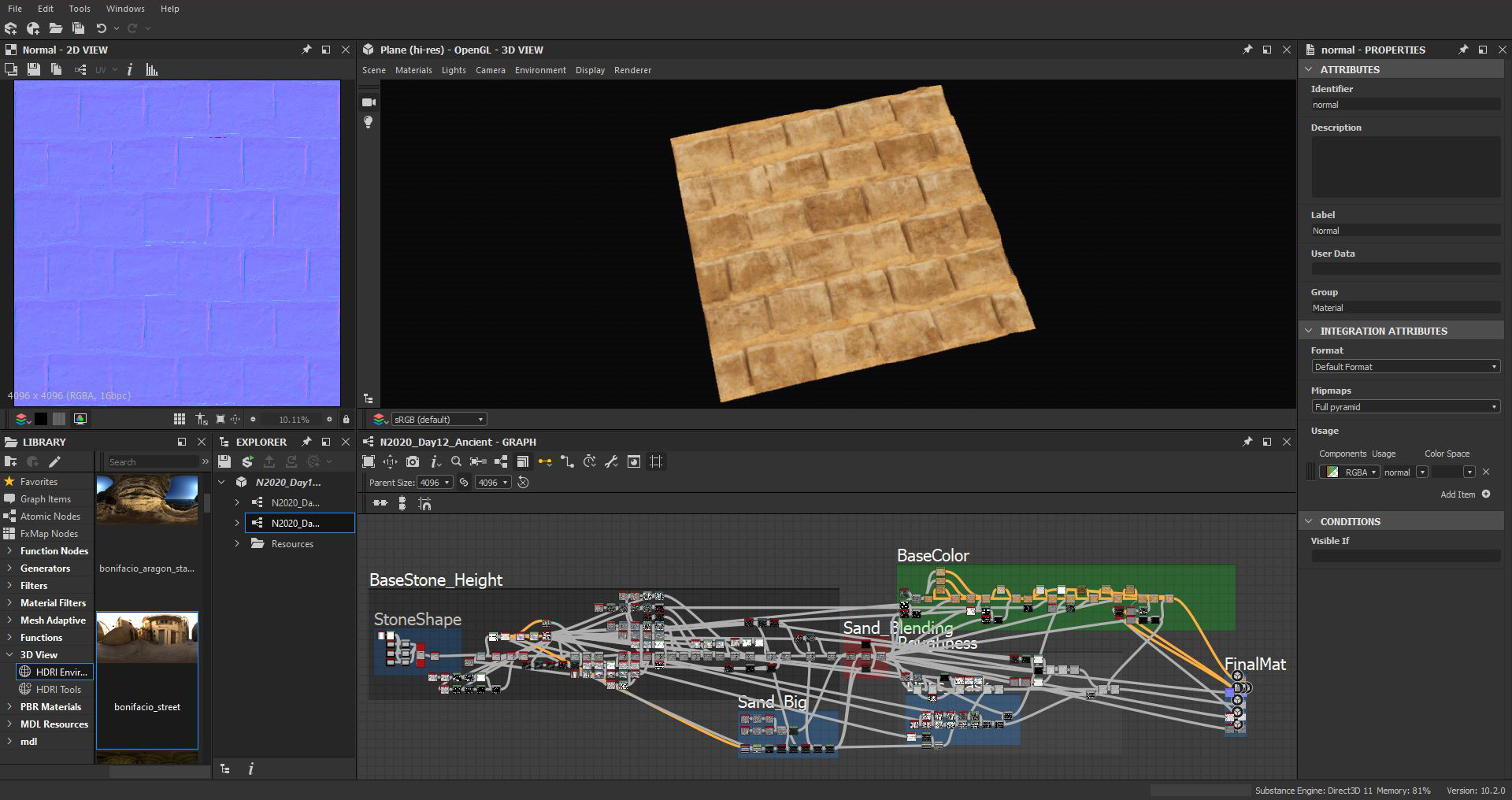Expand the Resources folder in Explorer
The height and width of the screenshot is (800, 1512).
237,543
